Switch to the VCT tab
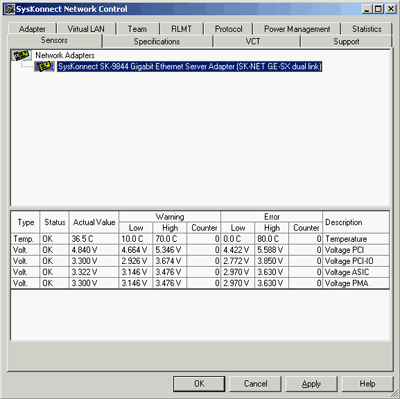This screenshot has height=399, width=400. pos(253,41)
